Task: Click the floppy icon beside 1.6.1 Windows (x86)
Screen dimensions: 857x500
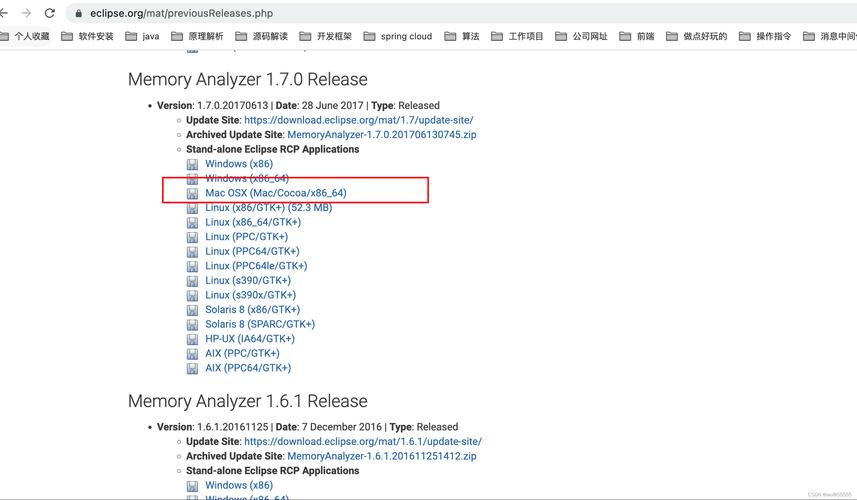Action: coord(192,486)
